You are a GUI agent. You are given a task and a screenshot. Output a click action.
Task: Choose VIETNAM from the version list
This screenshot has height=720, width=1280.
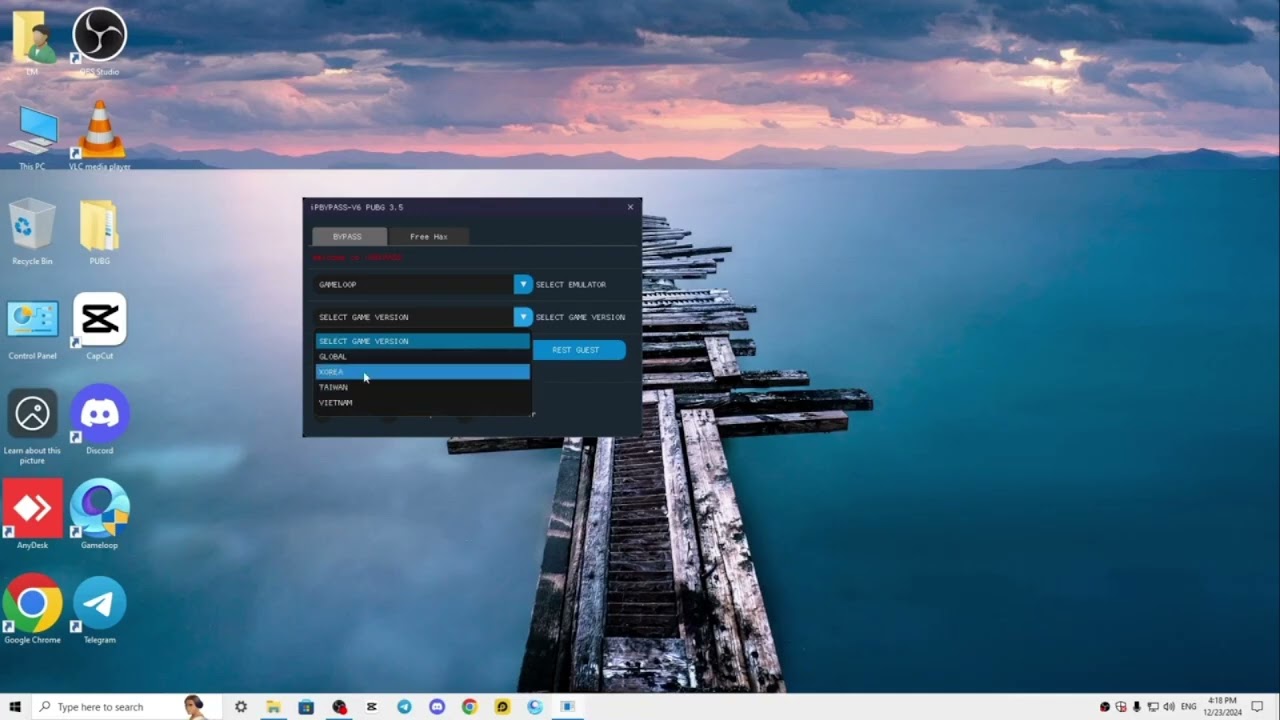pyautogui.click(x=423, y=403)
